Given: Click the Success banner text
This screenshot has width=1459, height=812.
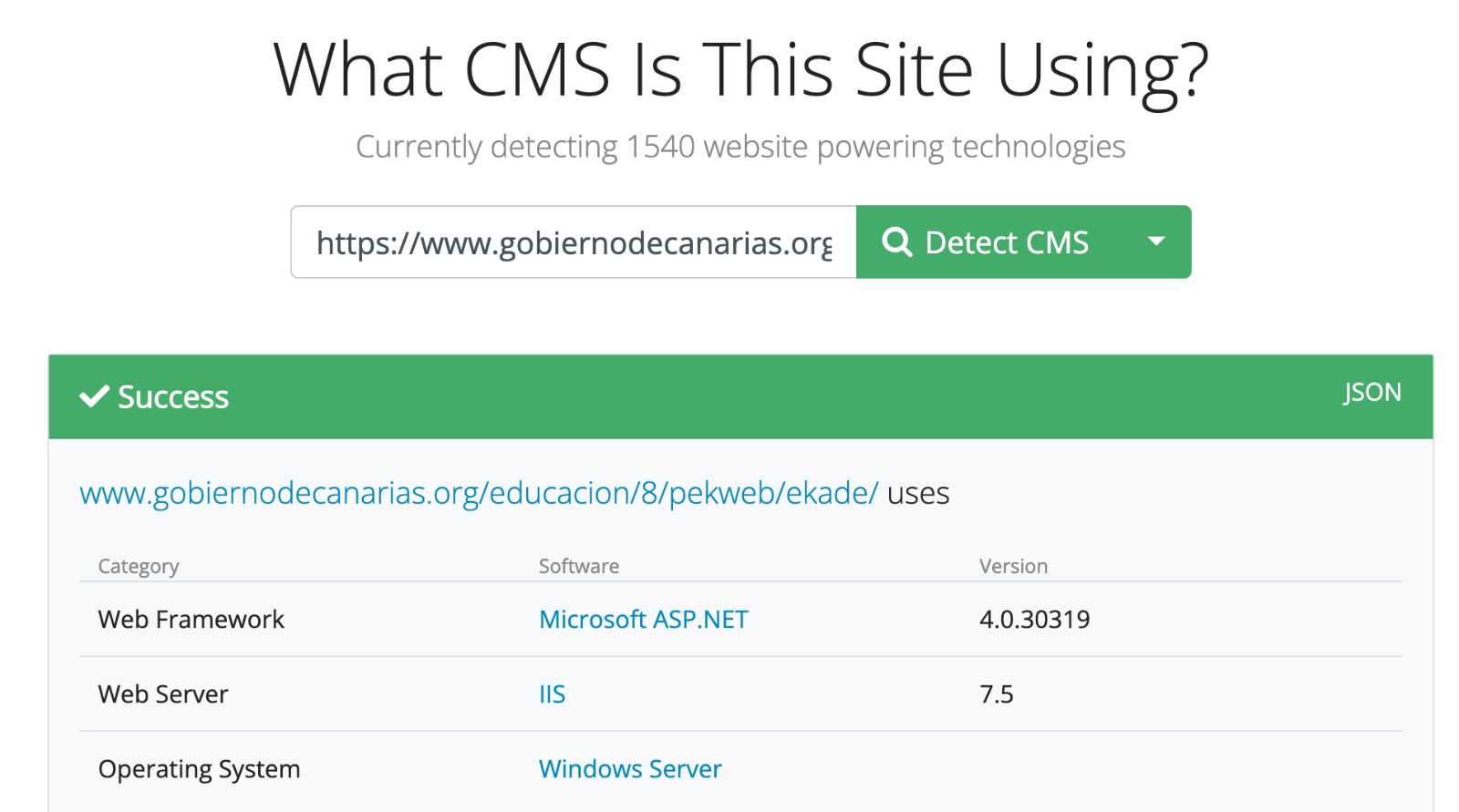Looking at the screenshot, I should (x=173, y=396).
